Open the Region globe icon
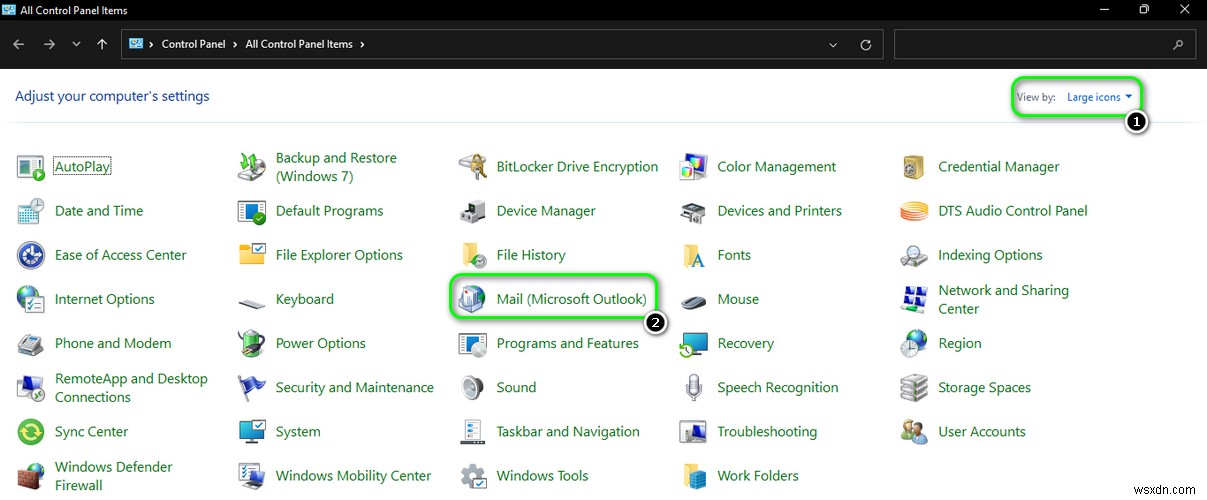The width and height of the screenshot is (1207, 500). (915, 343)
